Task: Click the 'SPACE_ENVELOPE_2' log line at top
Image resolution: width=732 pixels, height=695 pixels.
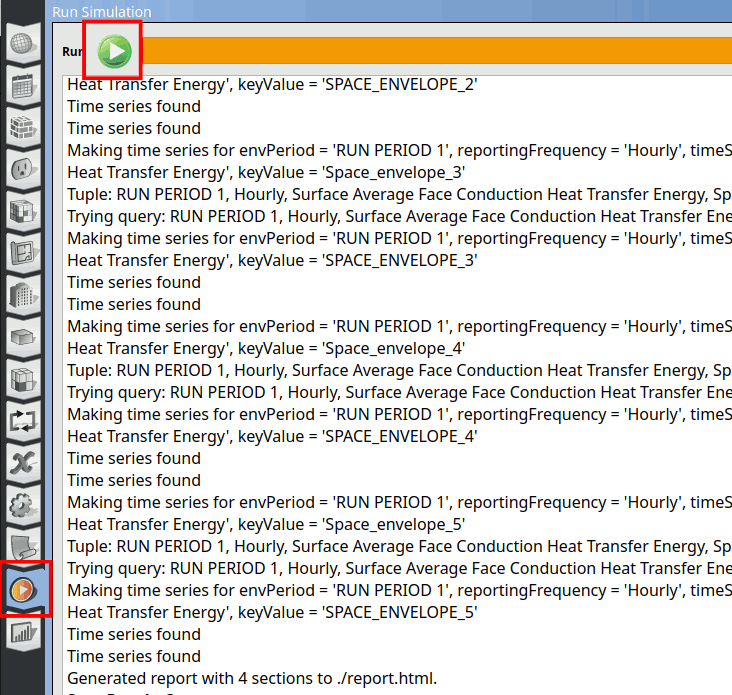Action: tap(272, 84)
